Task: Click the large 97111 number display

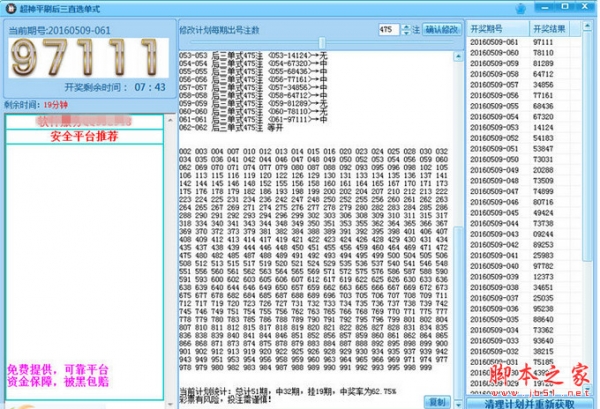Action: point(88,58)
